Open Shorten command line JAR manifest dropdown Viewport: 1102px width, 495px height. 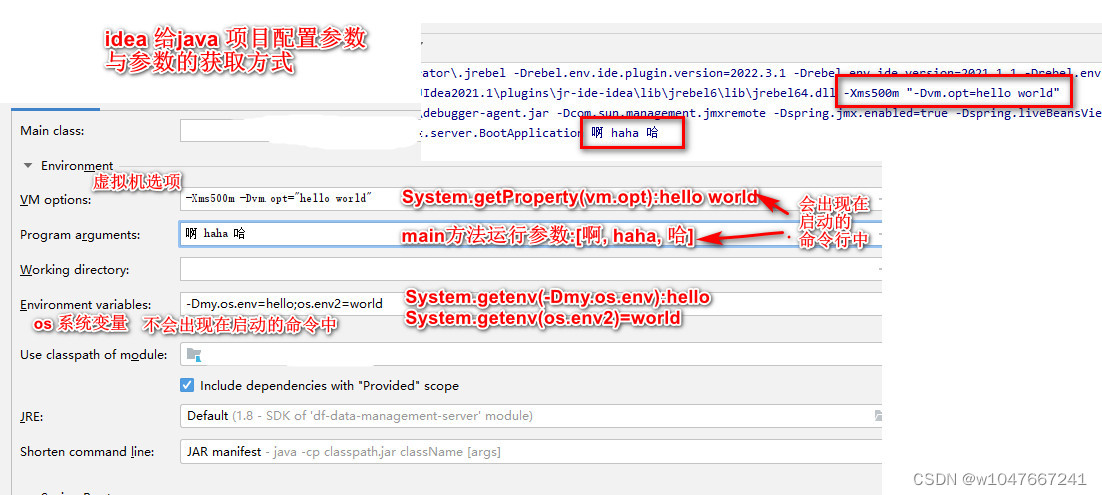pos(531,451)
